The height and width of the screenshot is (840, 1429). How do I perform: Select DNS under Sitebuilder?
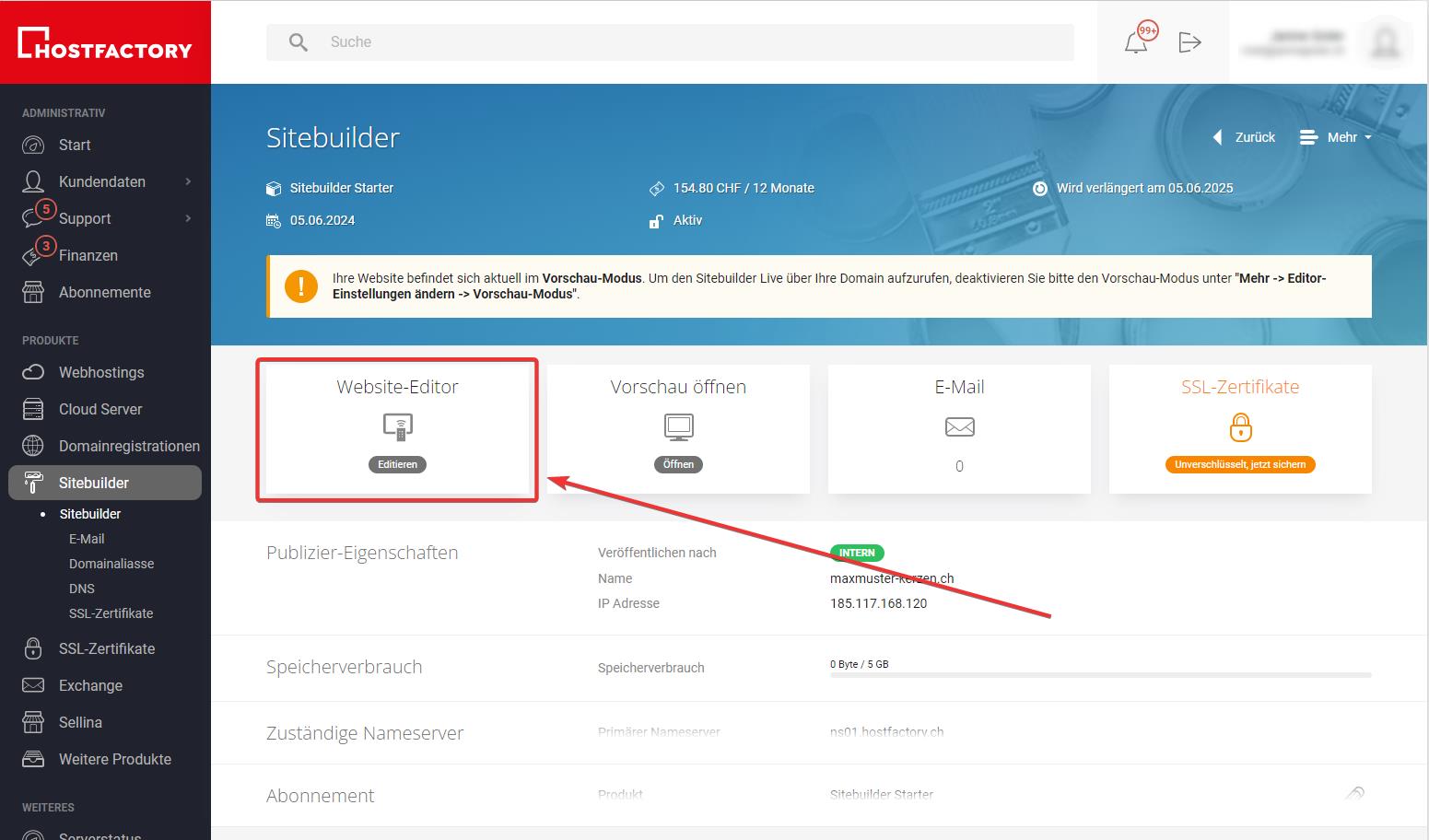(x=82, y=589)
